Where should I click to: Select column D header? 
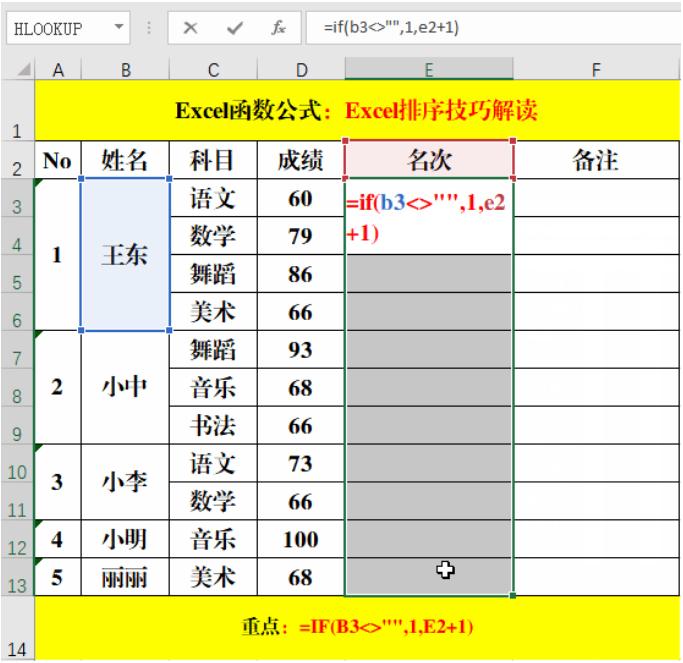pyautogui.click(x=301, y=70)
